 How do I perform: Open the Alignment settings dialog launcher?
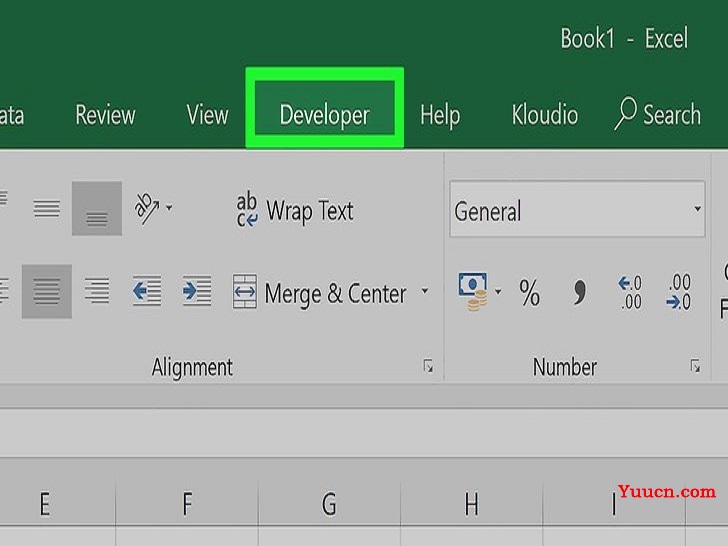coord(428,367)
